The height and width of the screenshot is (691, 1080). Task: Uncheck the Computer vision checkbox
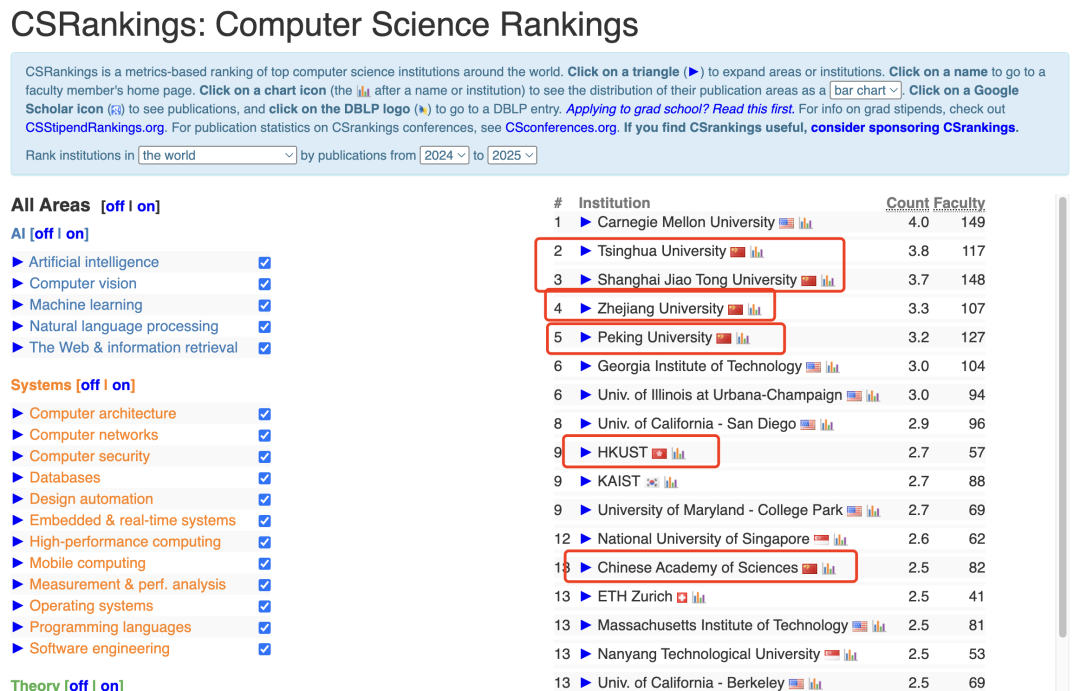pos(264,284)
